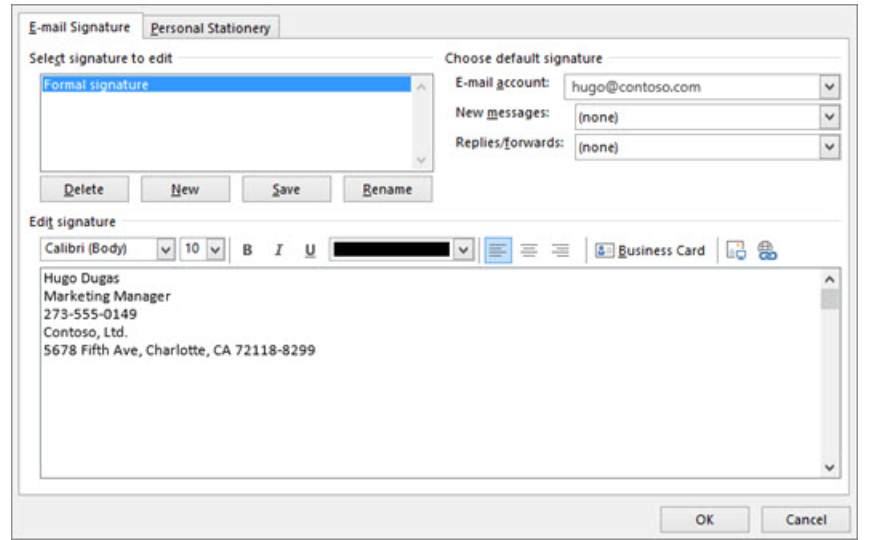The width and height of the screenshot is (873, 540).
Task: Open the Calibri (Body) font dropdown
Action: point(166,250)
